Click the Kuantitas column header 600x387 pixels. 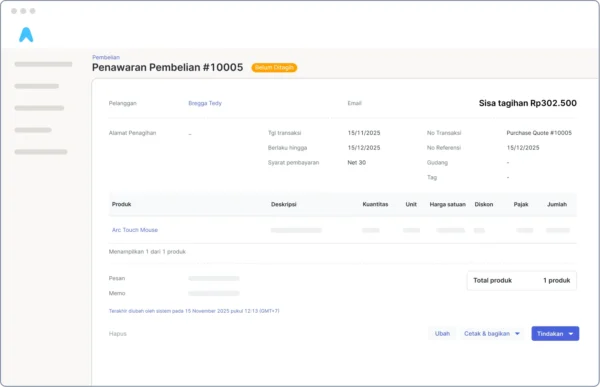pos(375,204)
